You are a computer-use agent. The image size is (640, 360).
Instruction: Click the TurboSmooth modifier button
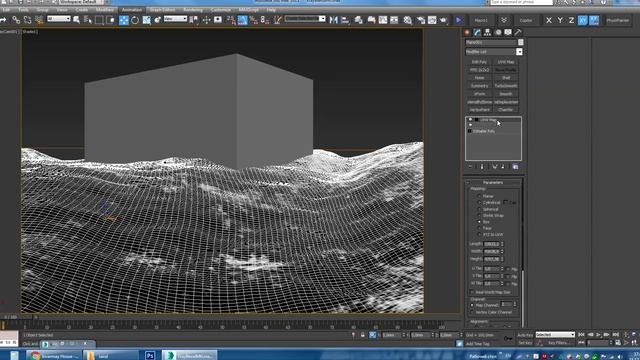click(x=506, y=86)
